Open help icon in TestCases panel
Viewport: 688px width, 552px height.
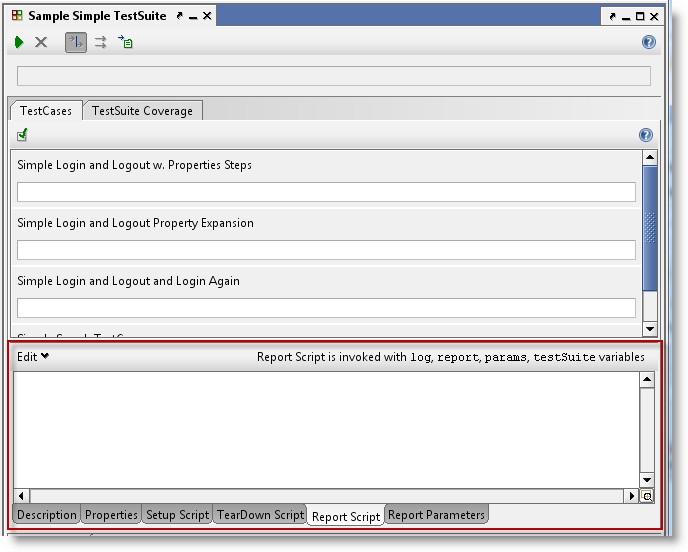point(646,135)
